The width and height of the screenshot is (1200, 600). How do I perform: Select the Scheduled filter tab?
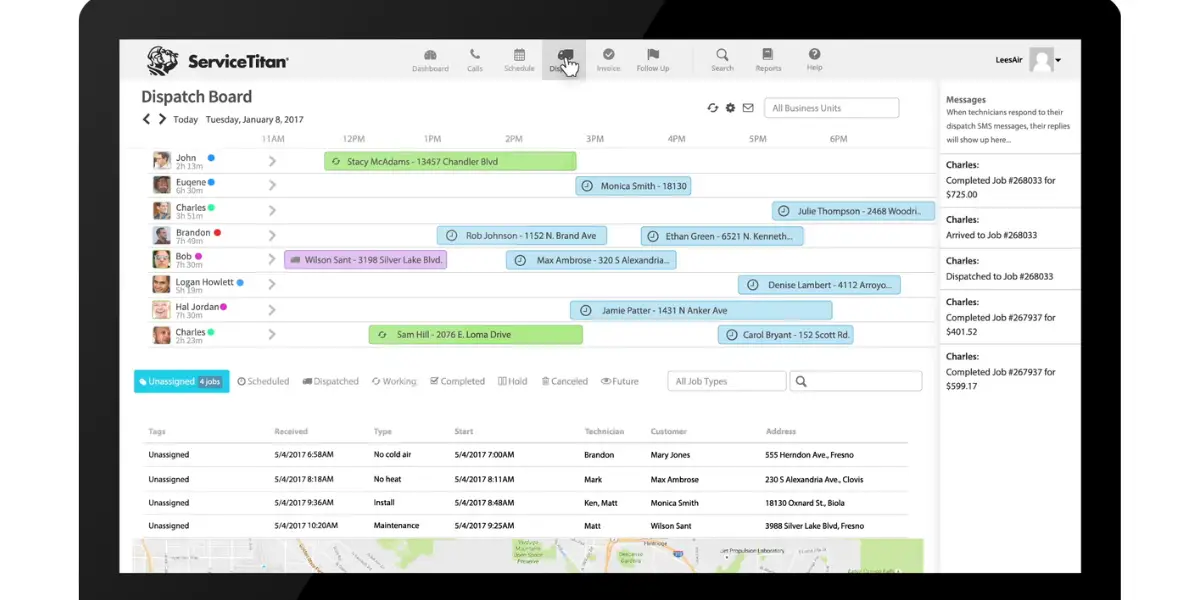[x=263, y=381]
